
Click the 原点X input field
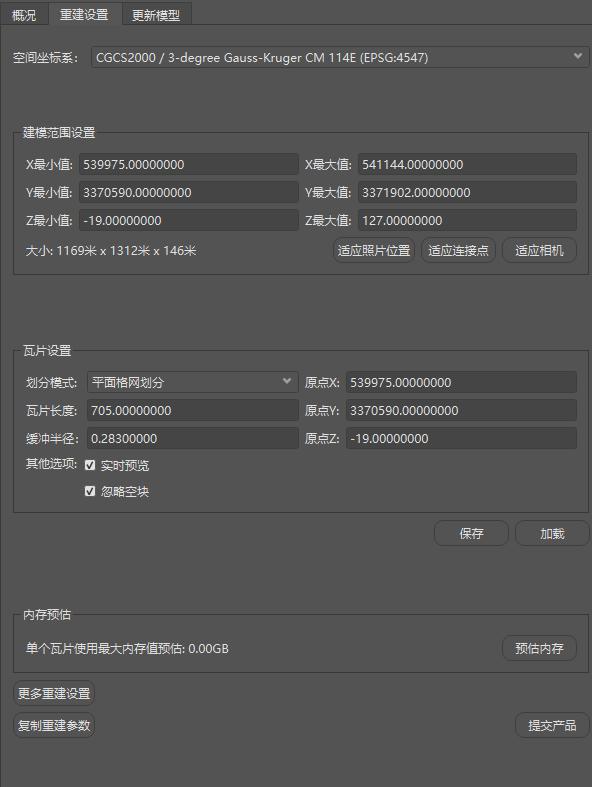(x=461, y=382)
